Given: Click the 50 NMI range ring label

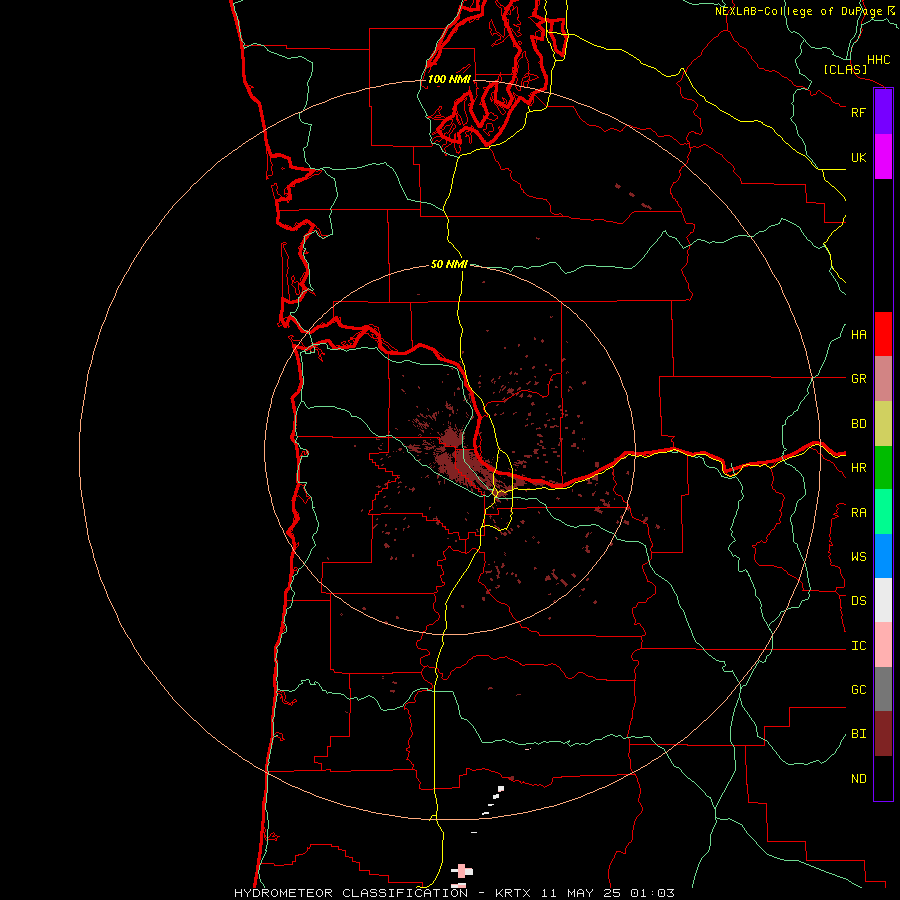Looking at the screenshot, I should (x=449, y=264).
